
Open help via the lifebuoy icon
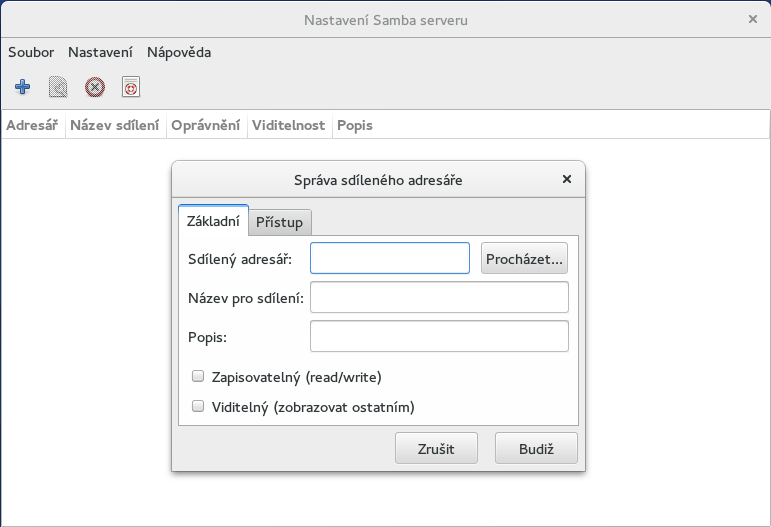tap(130, 88)
